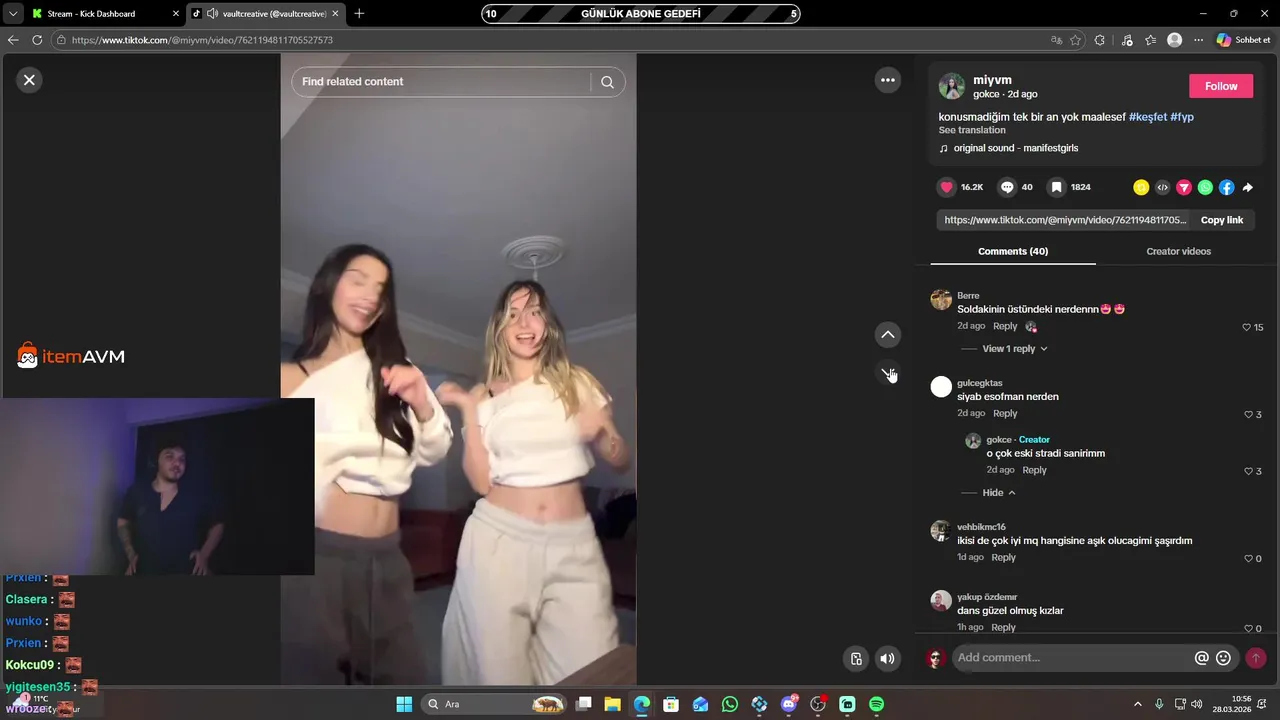Toggle auto-scroll icon beside volume button
1280x720 pixels.
[856, 658]
